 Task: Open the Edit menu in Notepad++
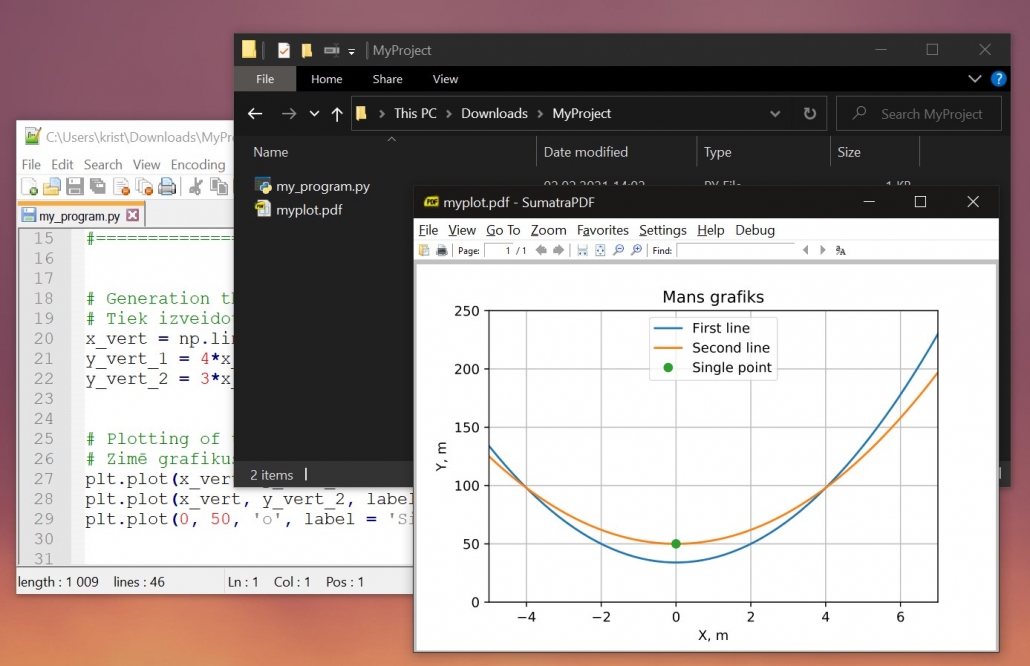[62, 164]
